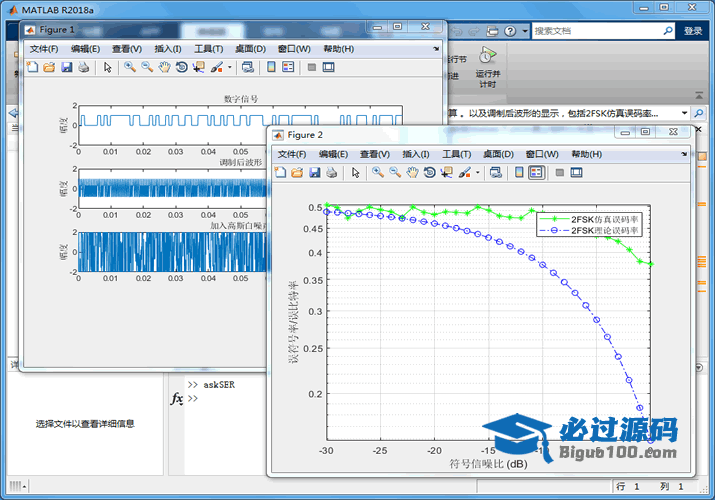Click Hide Plot Tools icon in Figure 1
This screenshot has height=500, width=715.
(x=312, y=67)
